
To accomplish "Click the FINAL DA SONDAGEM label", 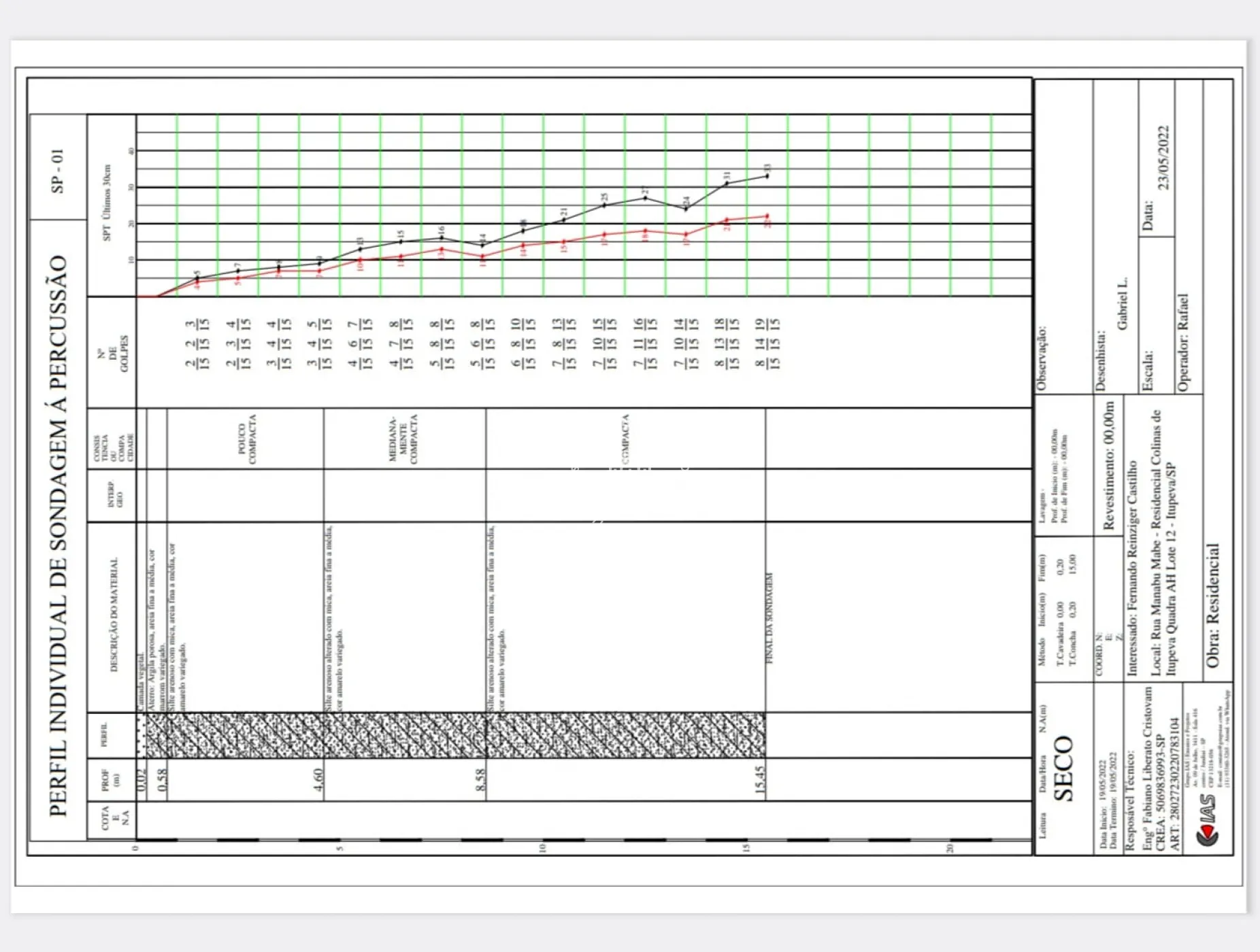I will 770,618.
